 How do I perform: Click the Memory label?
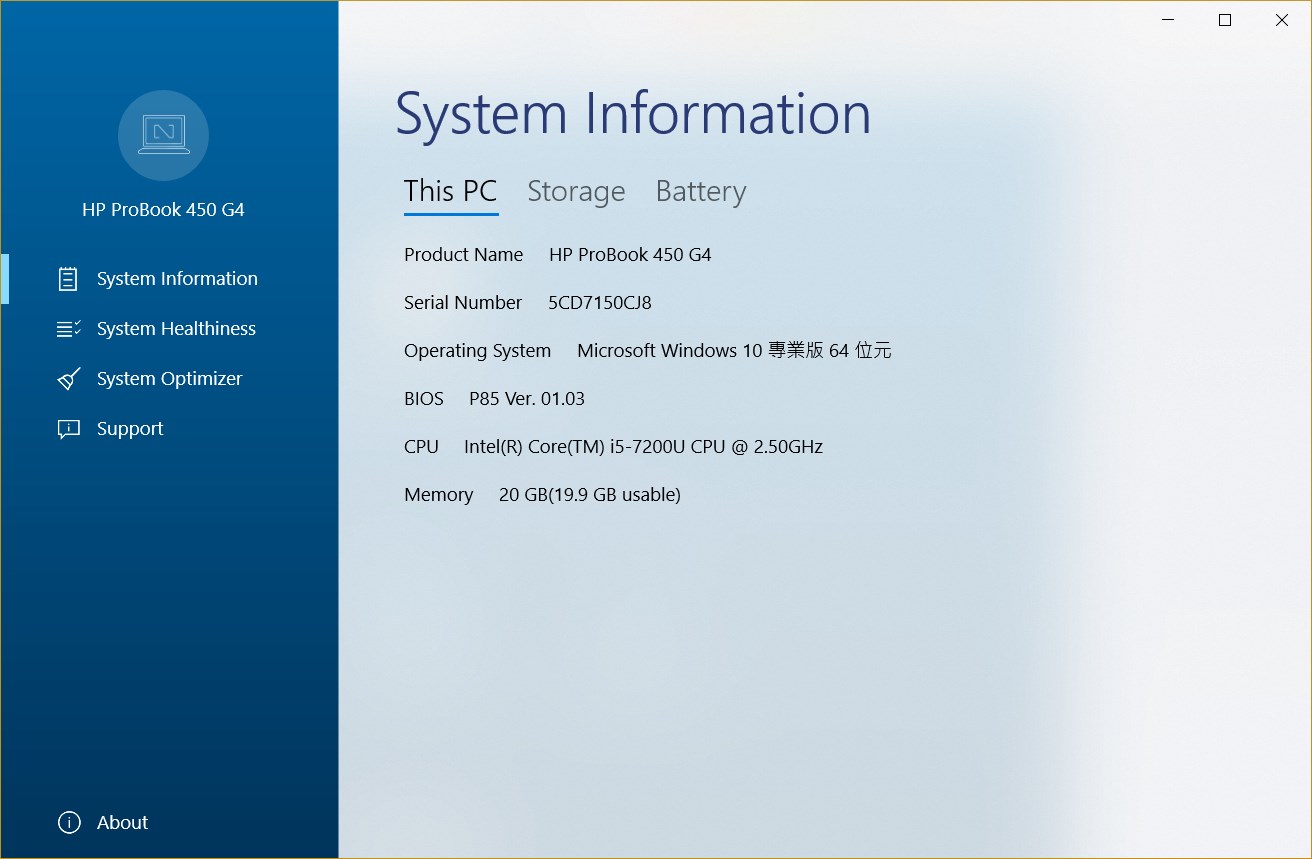439,495
